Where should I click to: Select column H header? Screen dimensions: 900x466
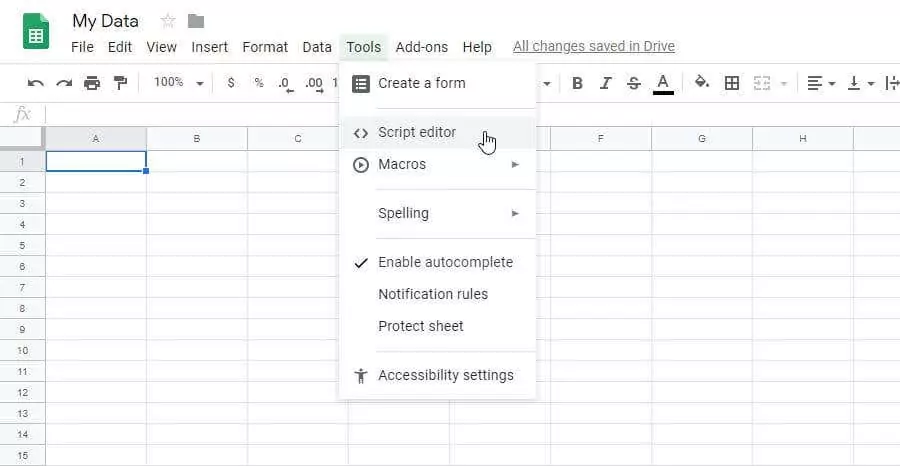click(802, 139)
